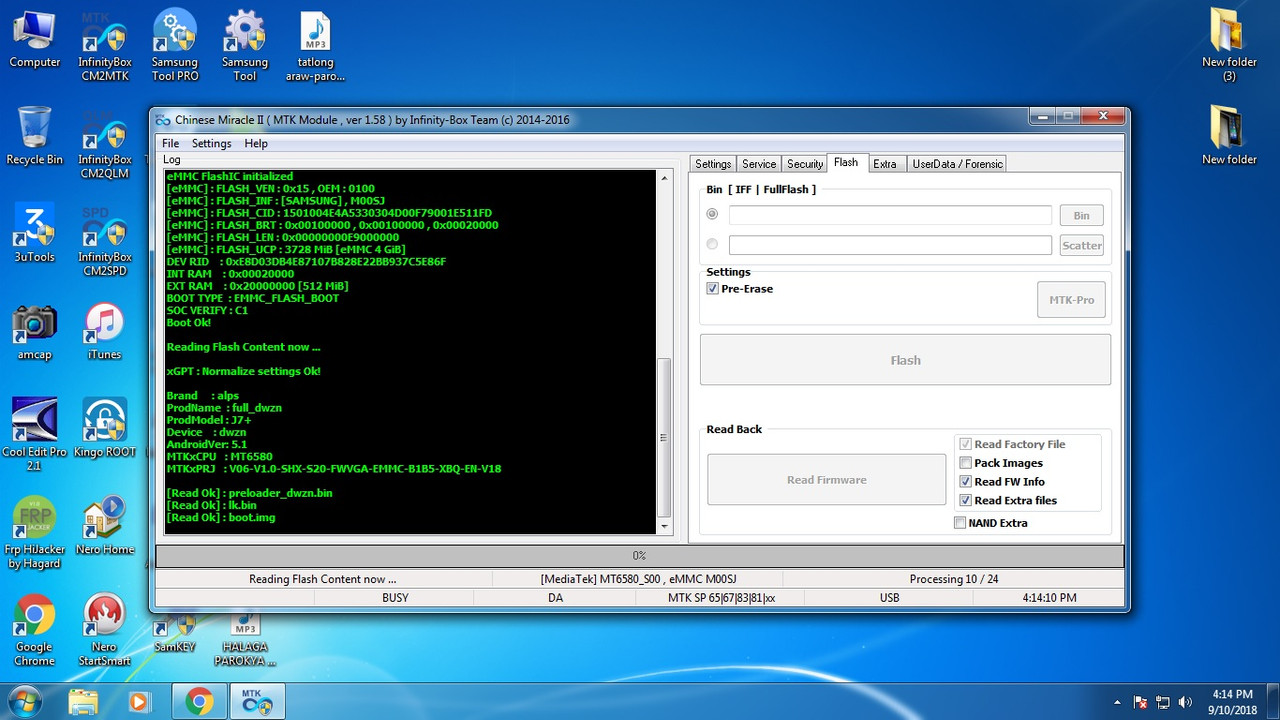
Task: Click the Scatter browse button
Action: [x=1082, y=245]
